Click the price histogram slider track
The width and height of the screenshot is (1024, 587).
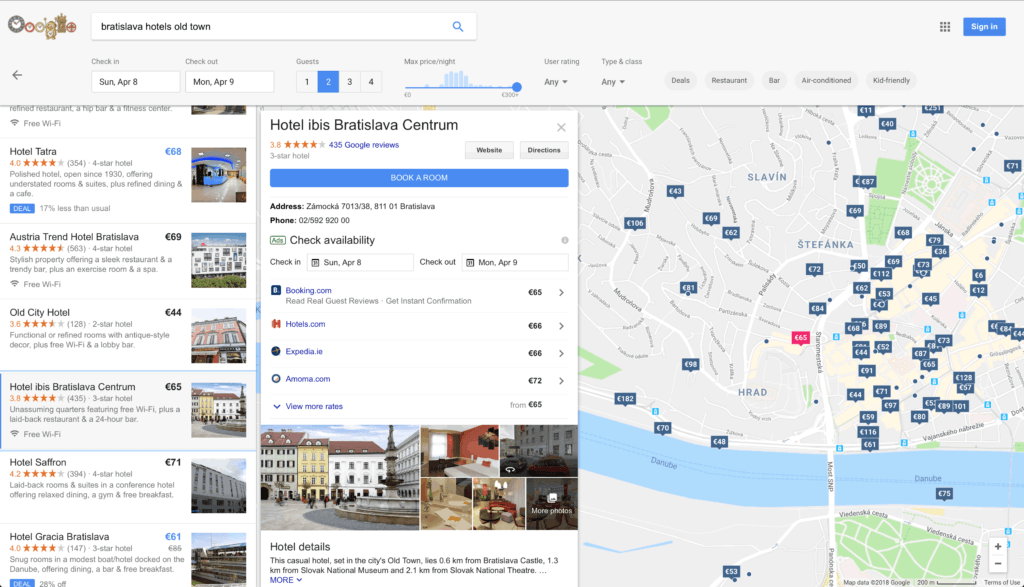click(460, 87)
